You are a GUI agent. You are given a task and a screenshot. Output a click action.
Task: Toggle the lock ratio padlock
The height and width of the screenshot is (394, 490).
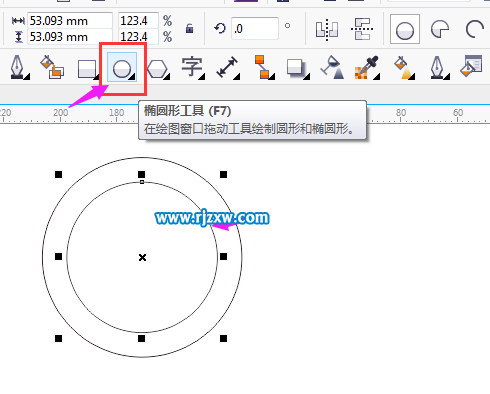[x=189, y=29]
